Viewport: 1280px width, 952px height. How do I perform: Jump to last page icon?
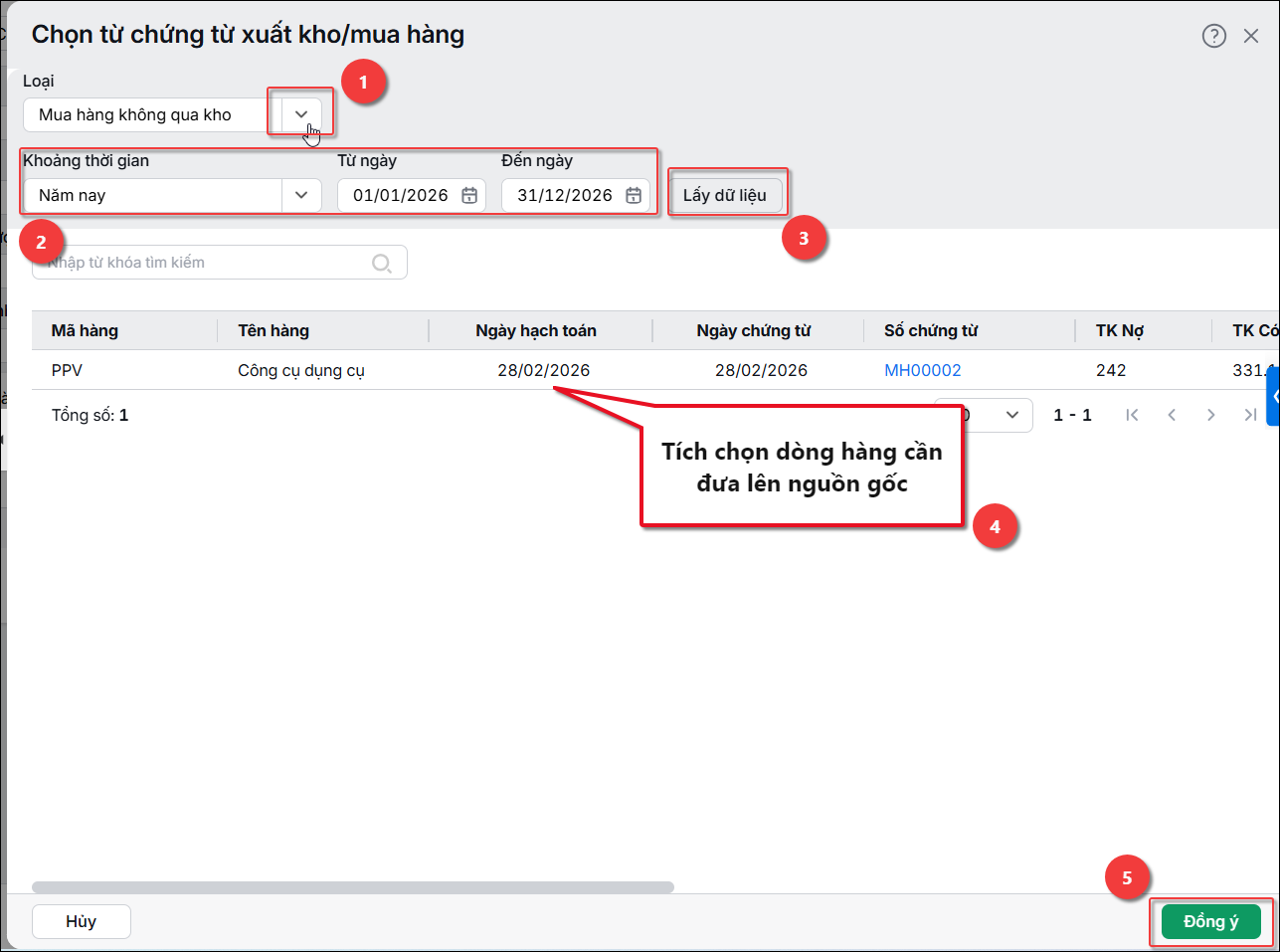pos(1250,415)
